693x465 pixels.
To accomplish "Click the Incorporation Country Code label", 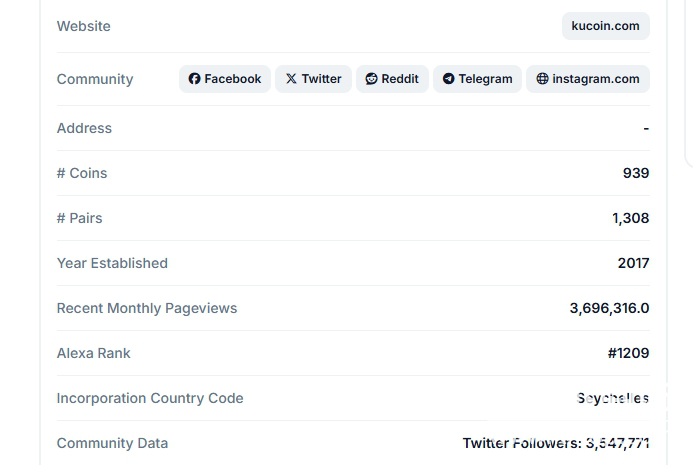I will point(150,398).
